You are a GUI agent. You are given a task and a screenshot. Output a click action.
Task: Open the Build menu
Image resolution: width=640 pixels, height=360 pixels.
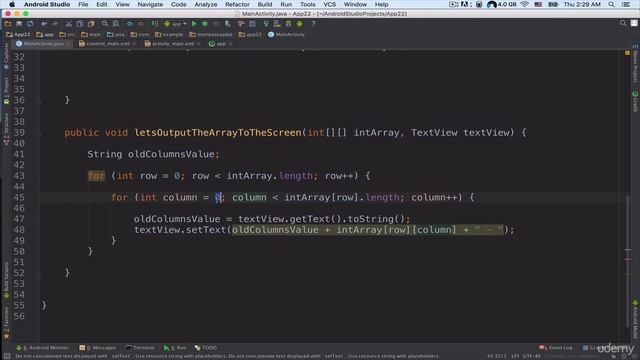(264, 4)
